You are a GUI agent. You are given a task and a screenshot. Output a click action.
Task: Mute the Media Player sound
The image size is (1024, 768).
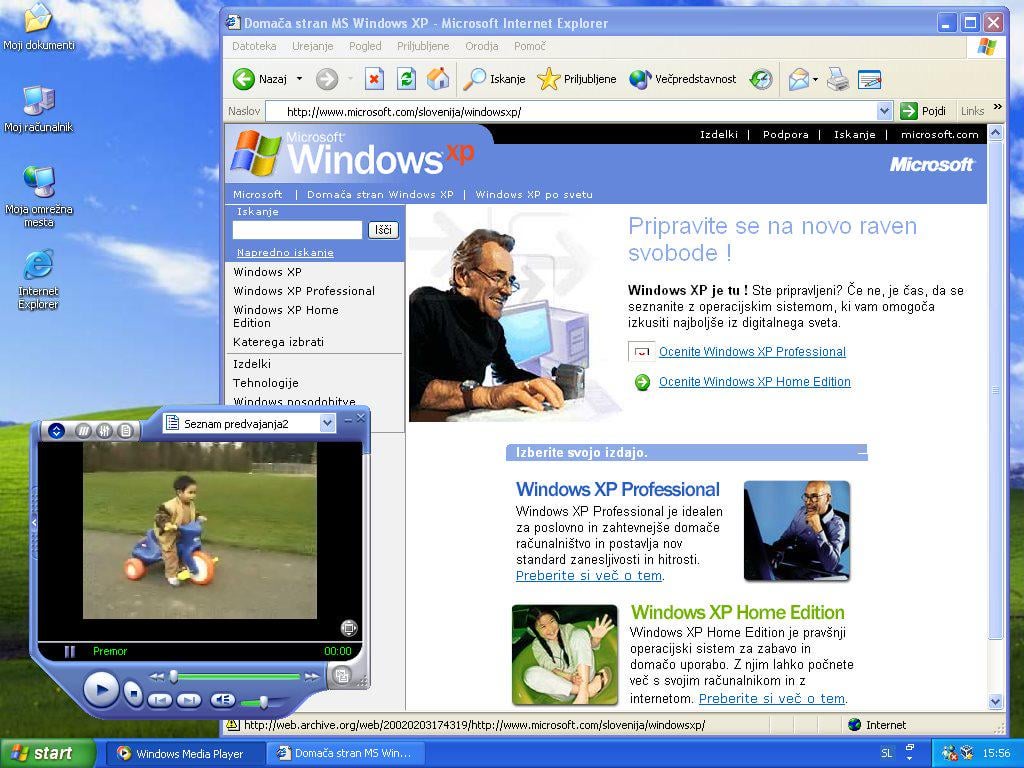(x=222, y=700)
